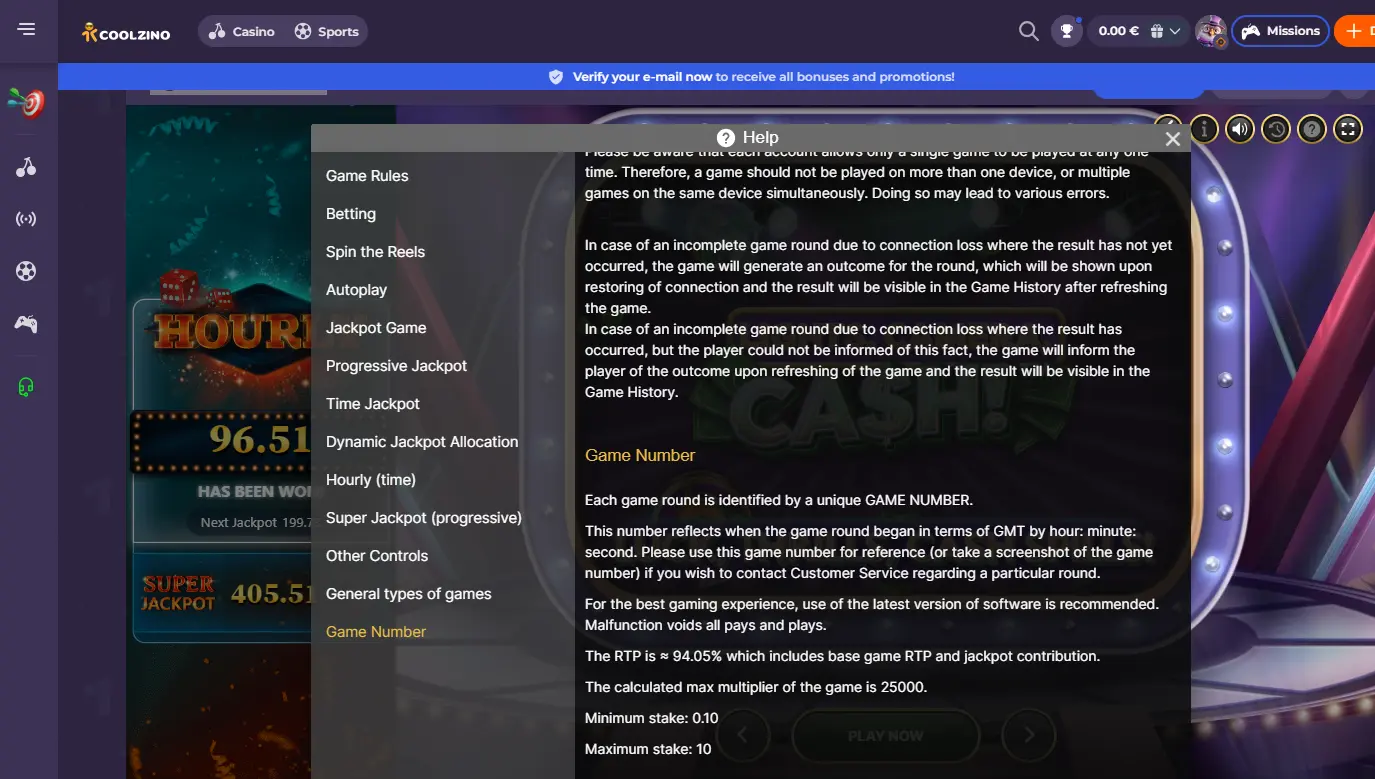1375x779 pixels.
Task: Go to Time Jackpot help topic
Action: pos(373,404)
